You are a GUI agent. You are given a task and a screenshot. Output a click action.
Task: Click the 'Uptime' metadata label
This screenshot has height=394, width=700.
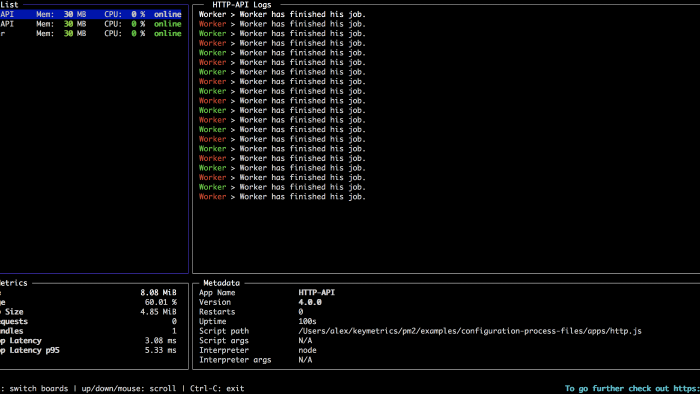pos(212,321)
